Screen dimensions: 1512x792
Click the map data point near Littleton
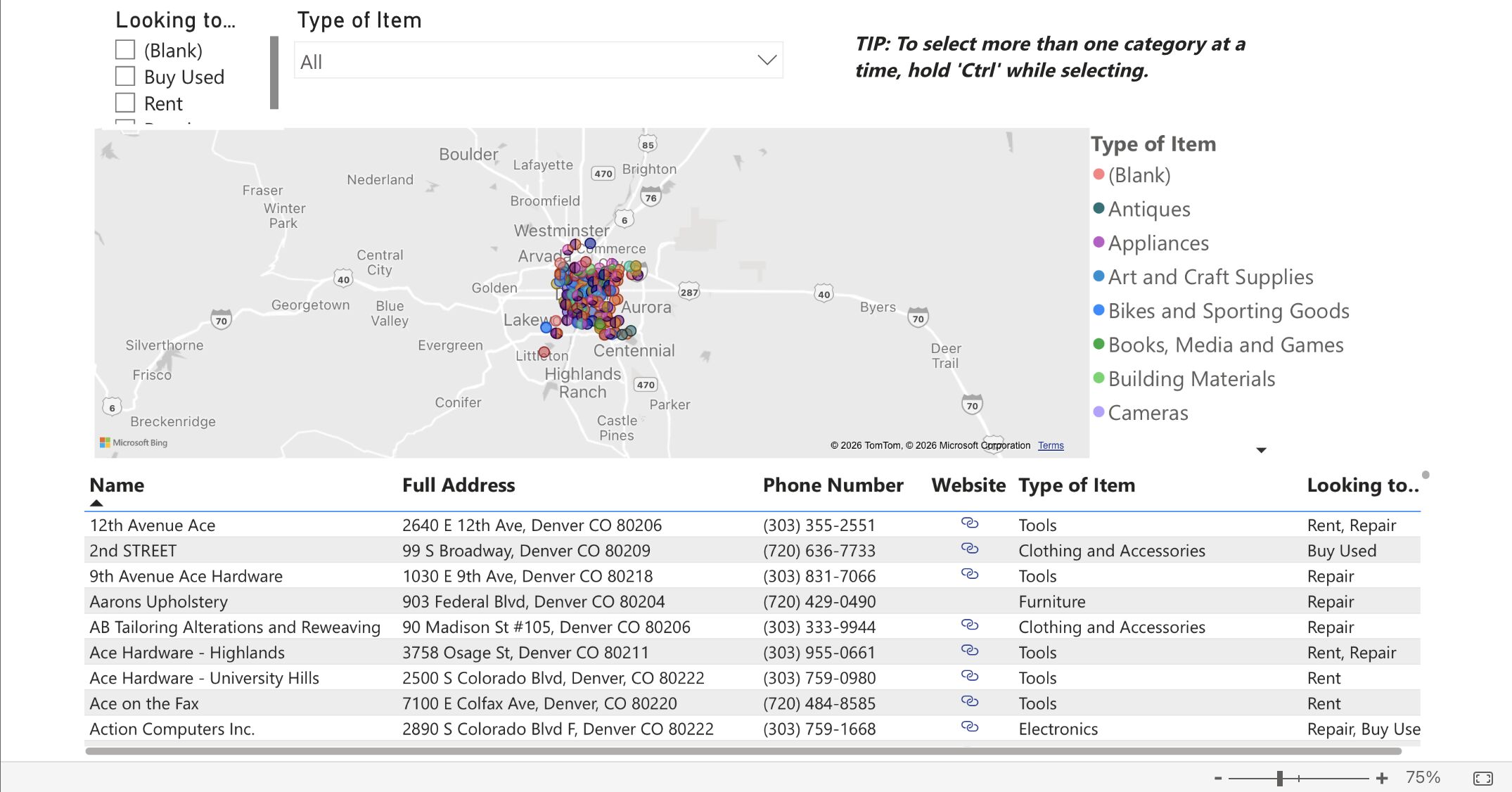point(544,352)
